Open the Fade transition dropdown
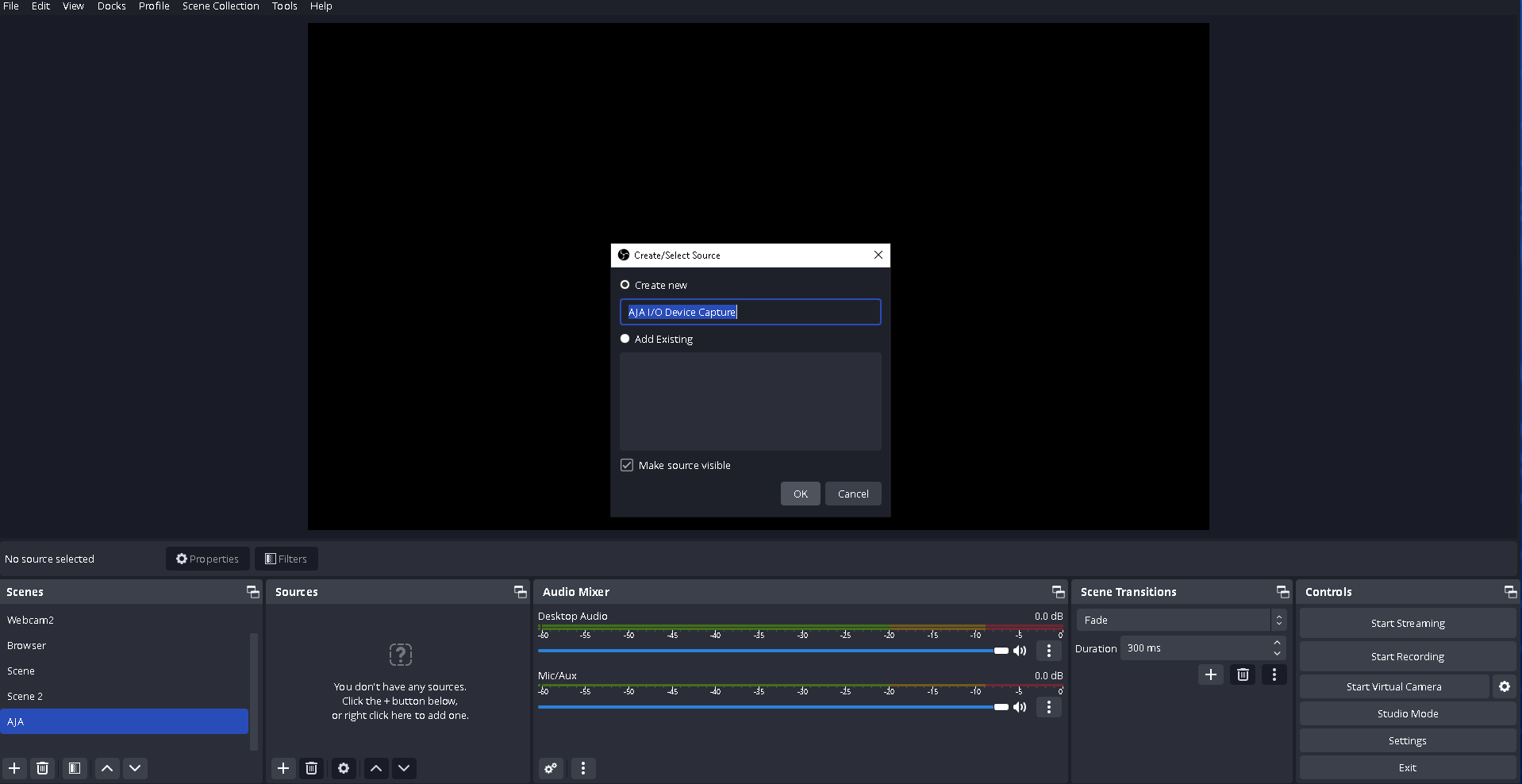The height and width of the screenshot is (784, 1522). click(1181, 620)
